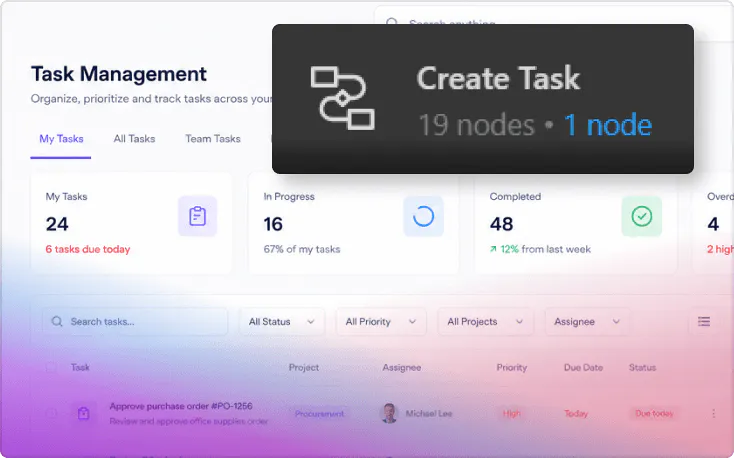Open the All Priority dropdown
The height and width of the screenshot is (458, 734).
pyautogui.click(x=381, y=322)
